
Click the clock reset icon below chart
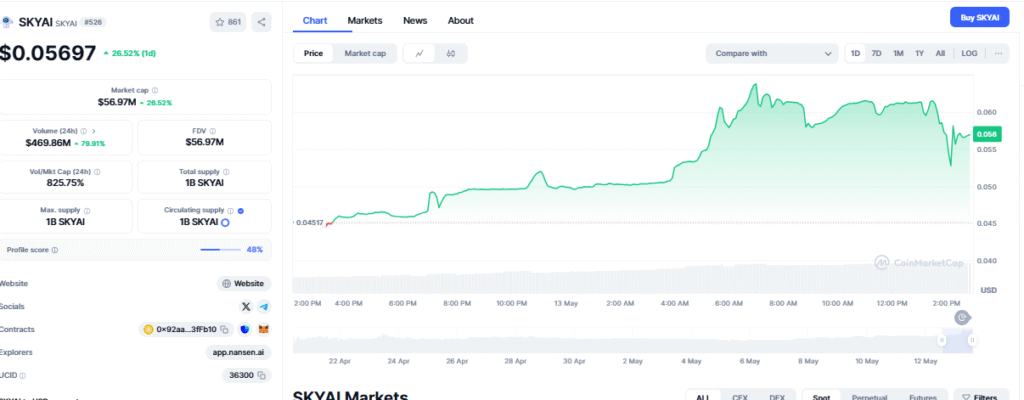tap(962, 318)
